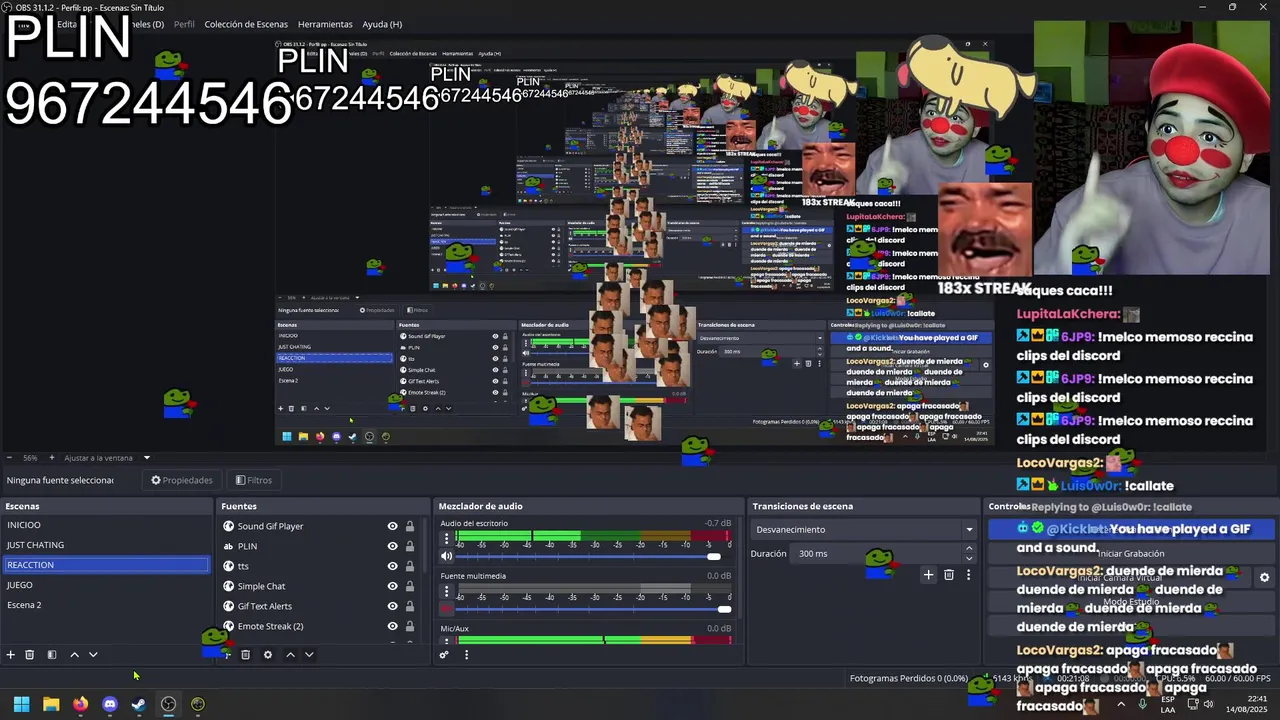Screen dimensions: 1280x720
Task: Unlock the Sound Gif Player source
Action: point(409,526)
